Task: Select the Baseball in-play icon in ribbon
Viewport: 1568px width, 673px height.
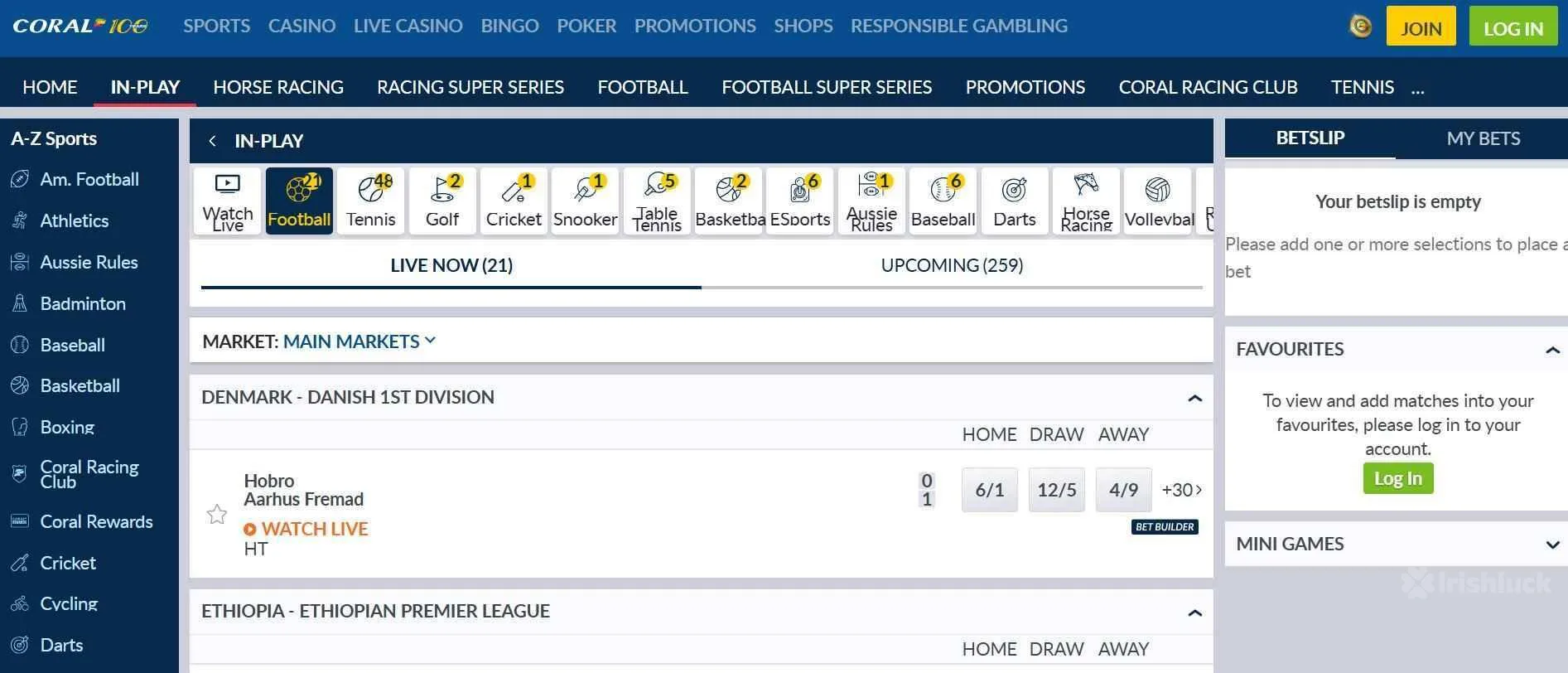Action: [x=943, y=201]
